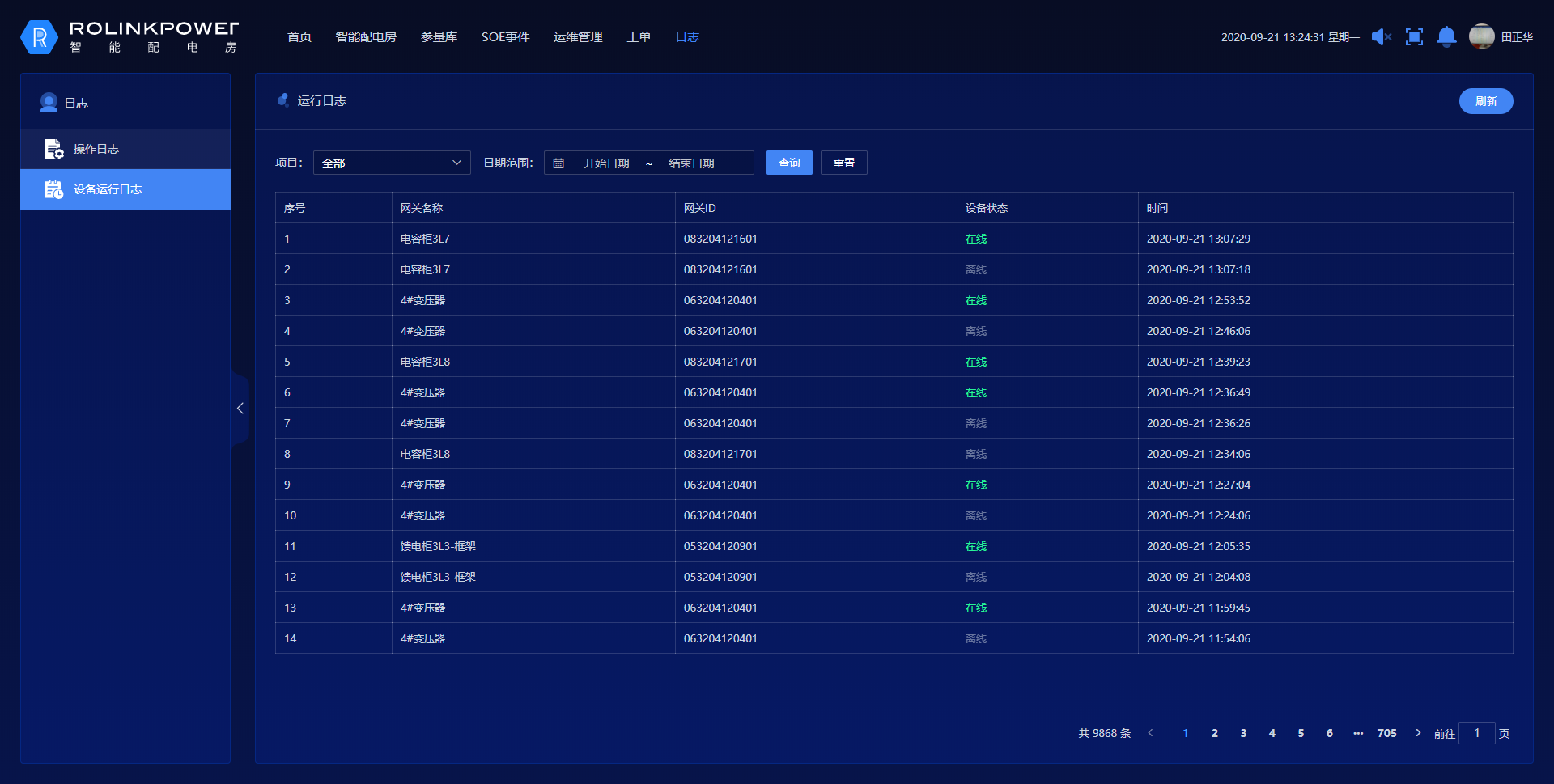Image resolution: width=1554 pixels, height=784 pixels.
Task: Open 工单 navigation item
Action: click(x=639, y=37)
